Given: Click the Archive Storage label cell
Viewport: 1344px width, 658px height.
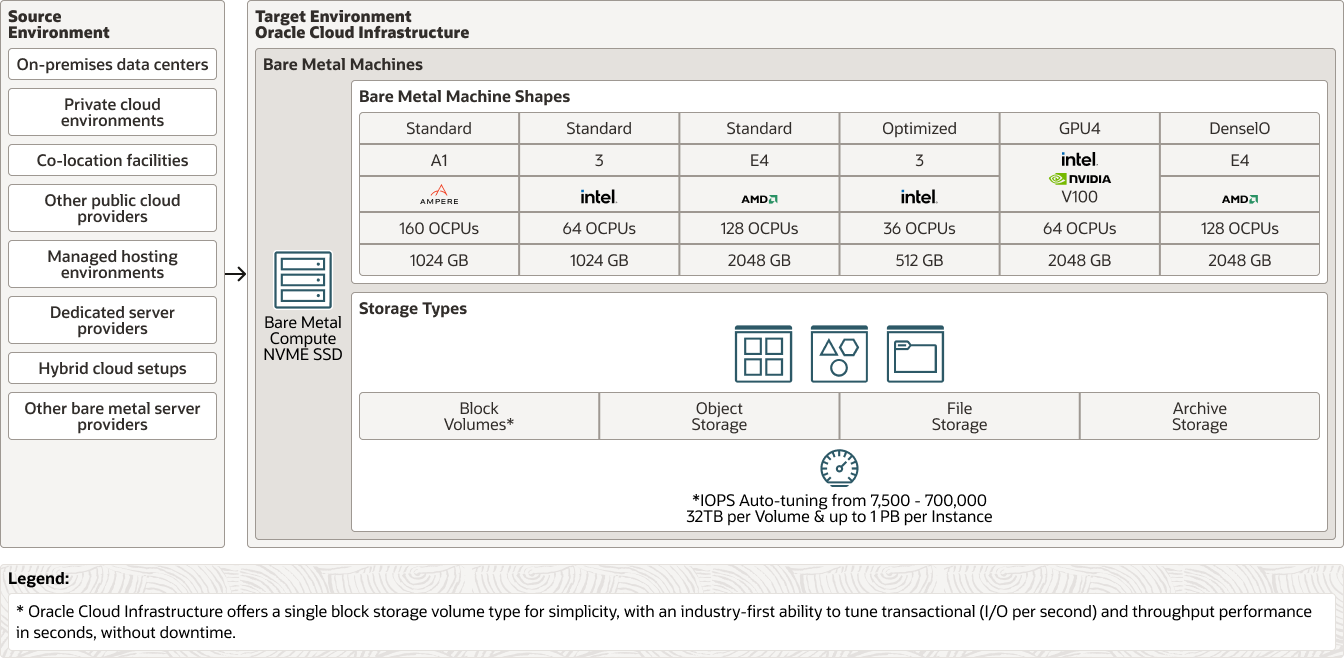Looking at the screenshot, I should click(1199, 416).
